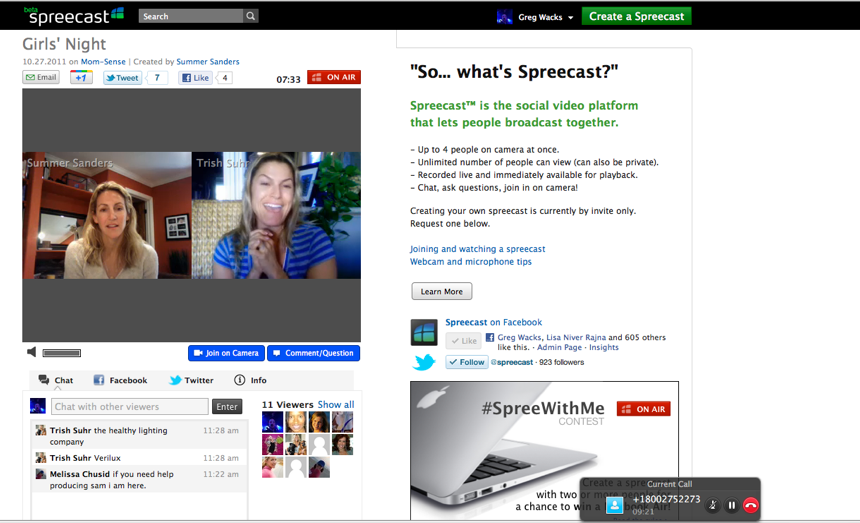Open the Greg Wacks account dropdown

[x=545, y=17]
